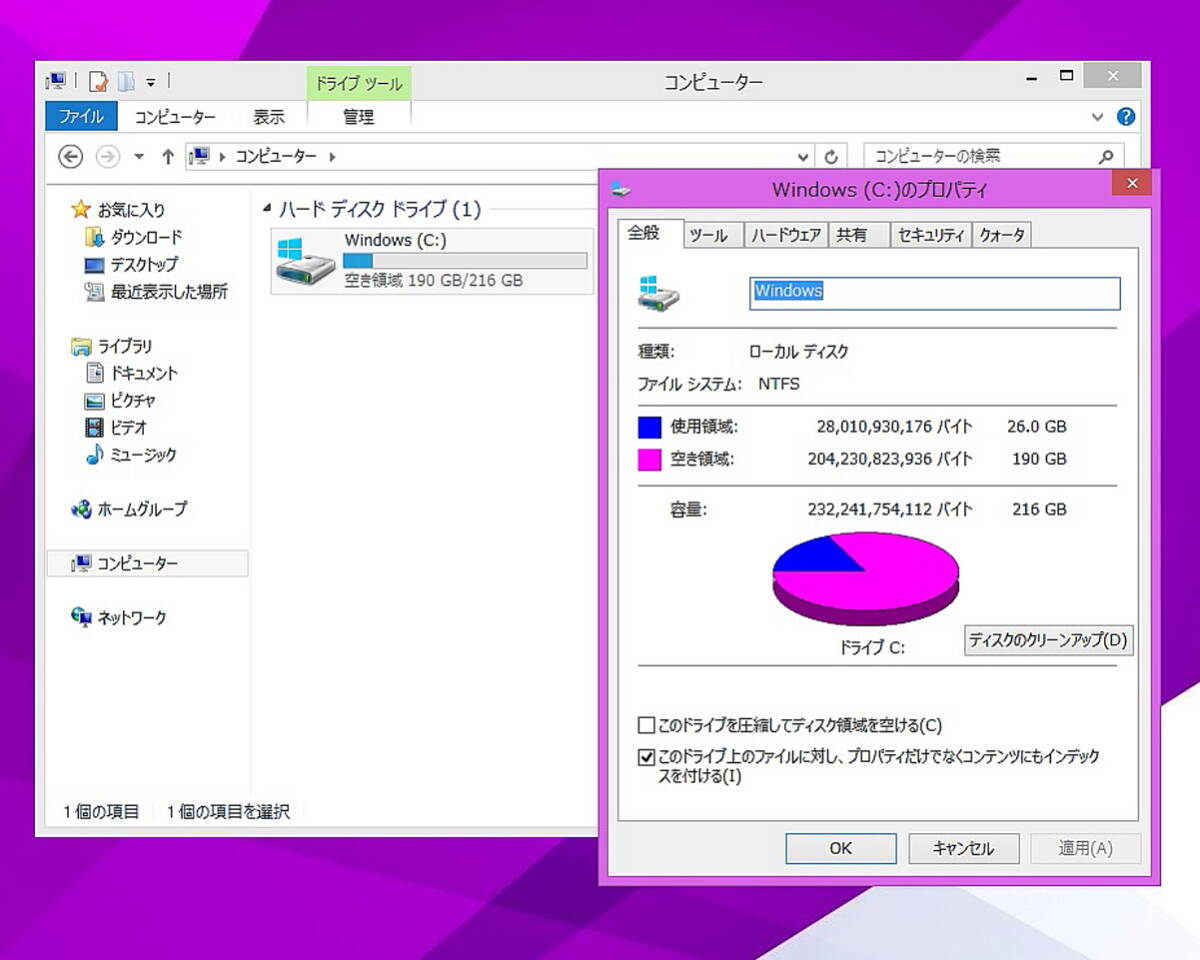This screenshot has height=960, width=1200.
Task: Open ドキュメント library
Action: [x=143, y=373]
